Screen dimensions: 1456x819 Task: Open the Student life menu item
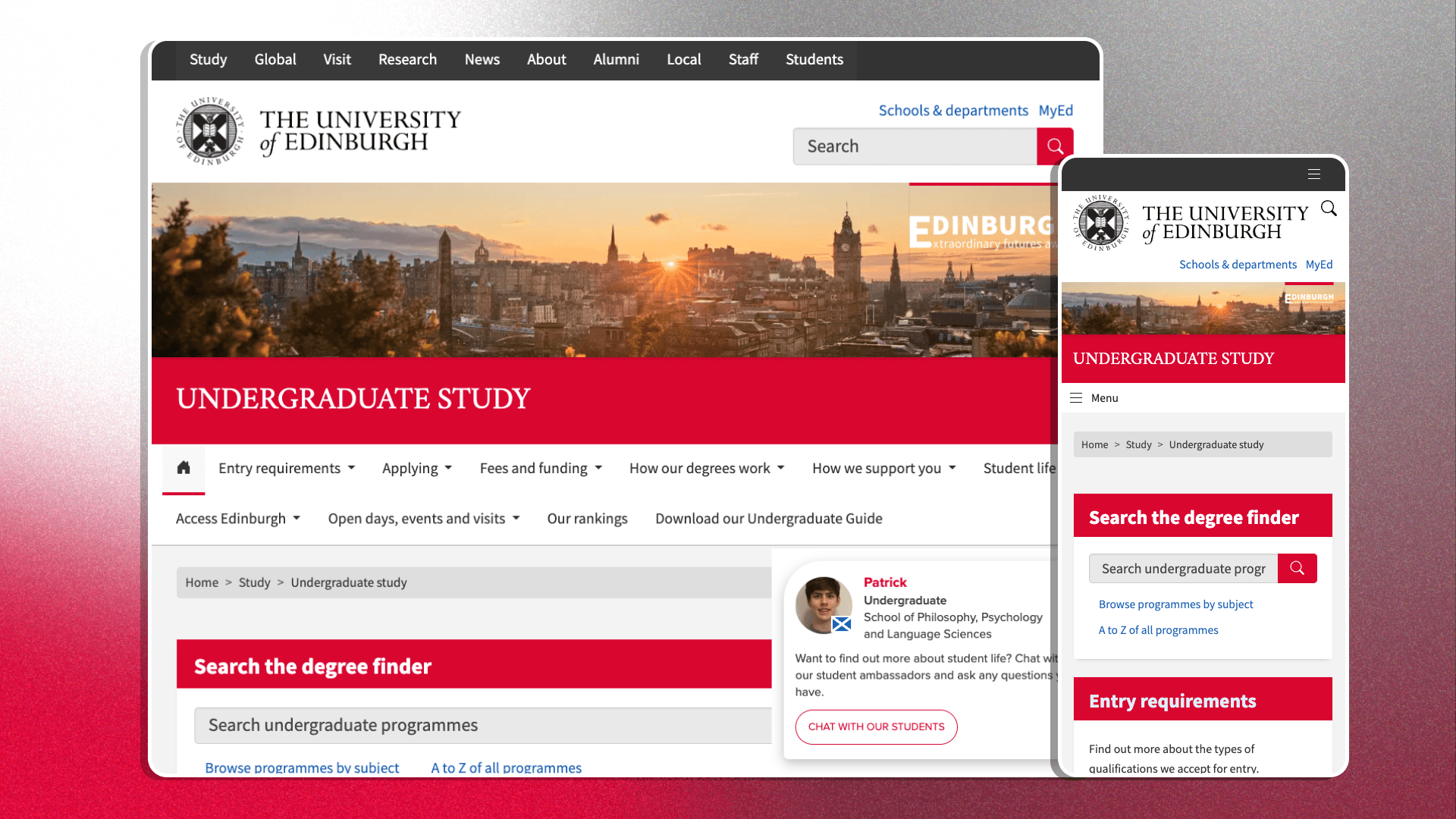[x=1019, y=469]
